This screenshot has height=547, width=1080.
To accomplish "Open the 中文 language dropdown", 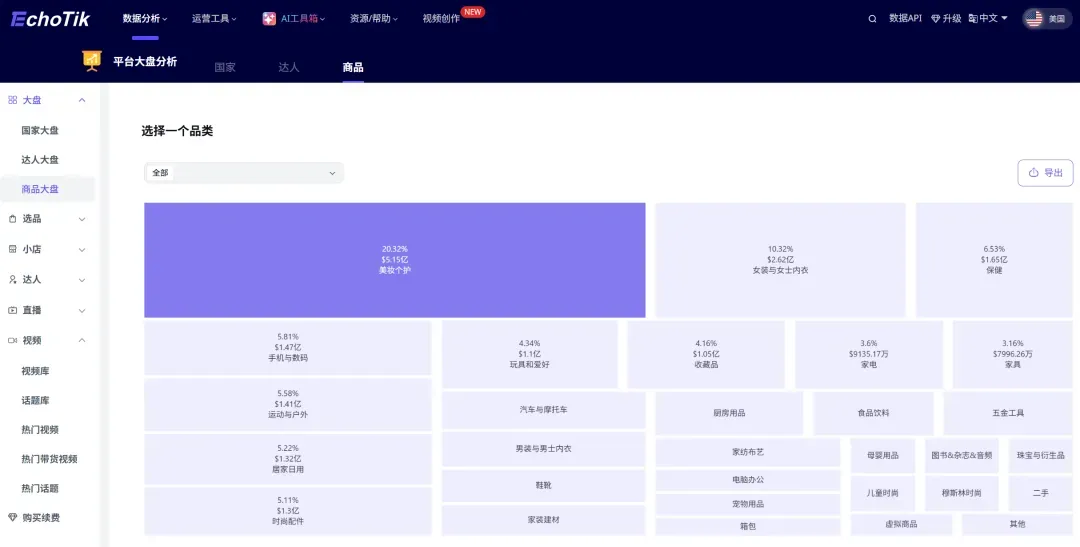I will 988,19.
